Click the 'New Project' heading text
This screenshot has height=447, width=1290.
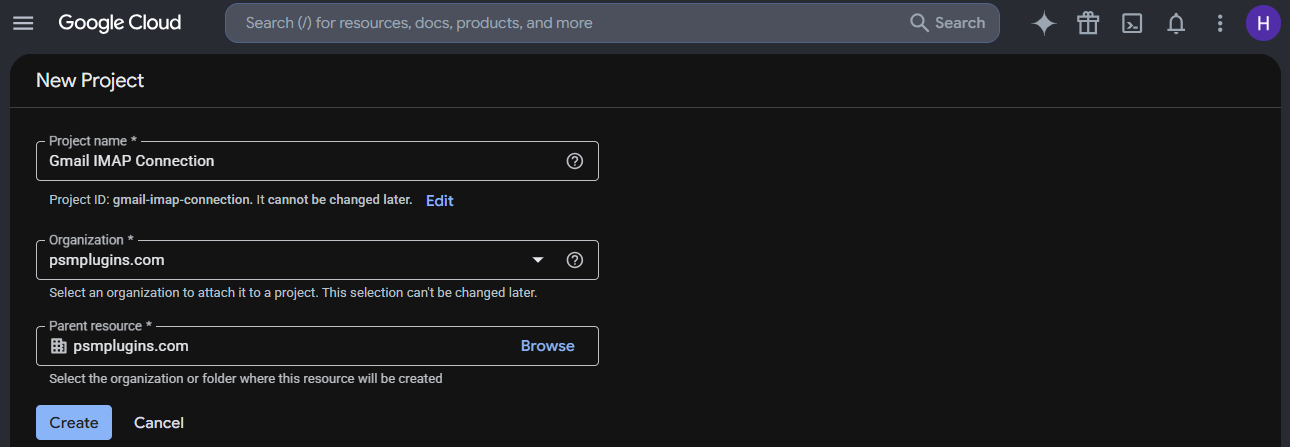click(90, 80)
